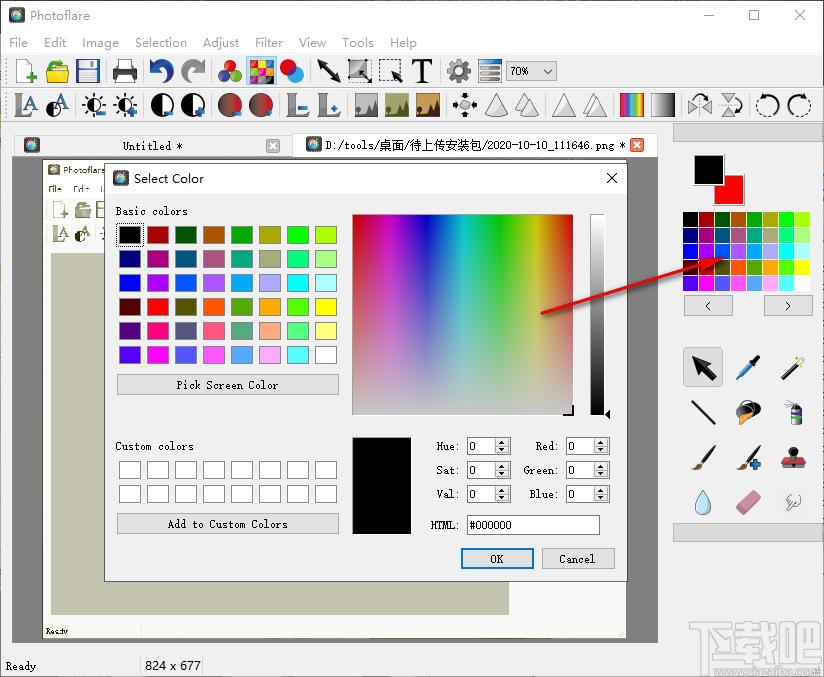This screenshot has height=677, width=824.
Task: Cancel the Select Color dialog
Action: tap(578, 559)
